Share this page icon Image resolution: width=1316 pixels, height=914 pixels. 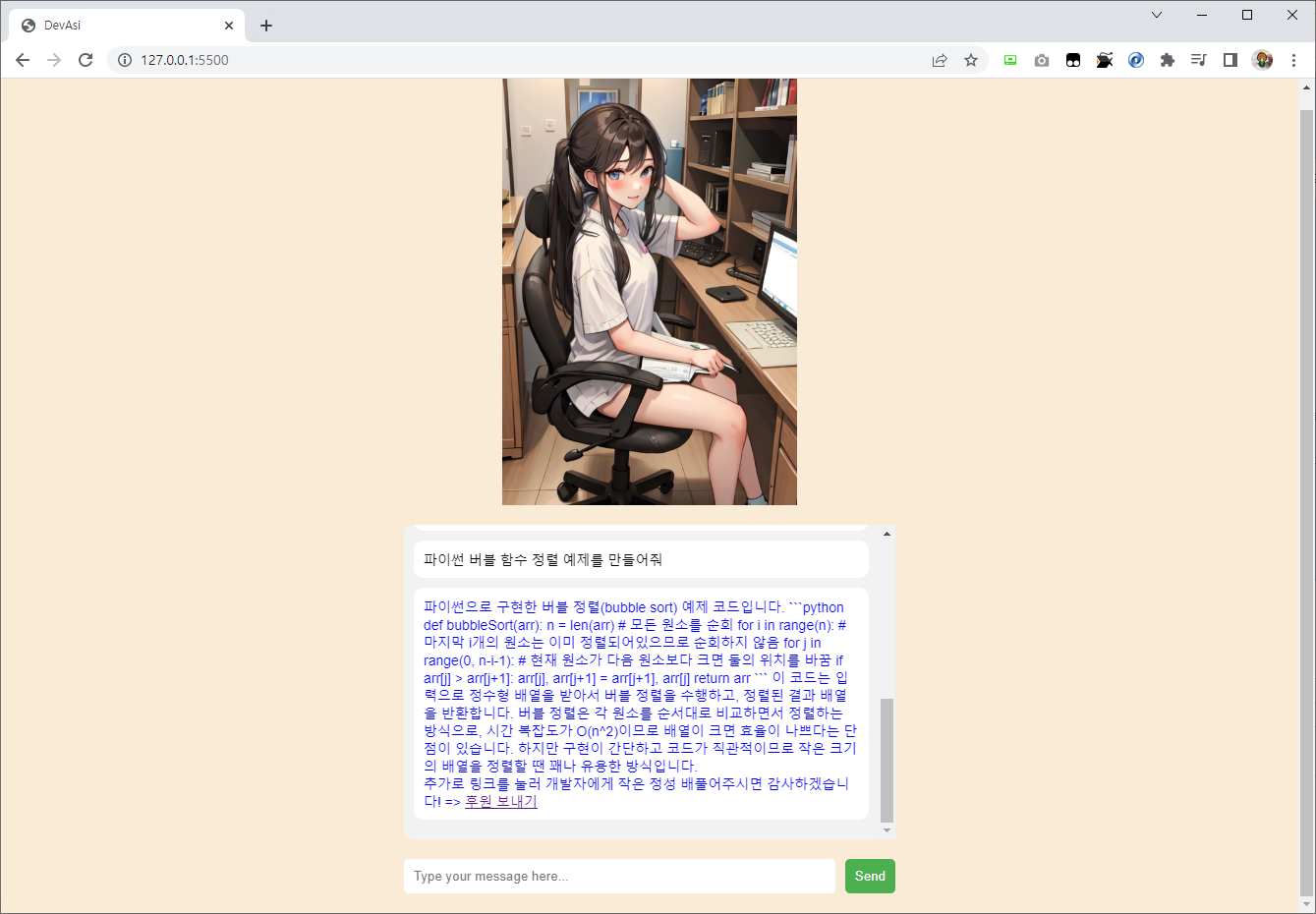(940, 60)
